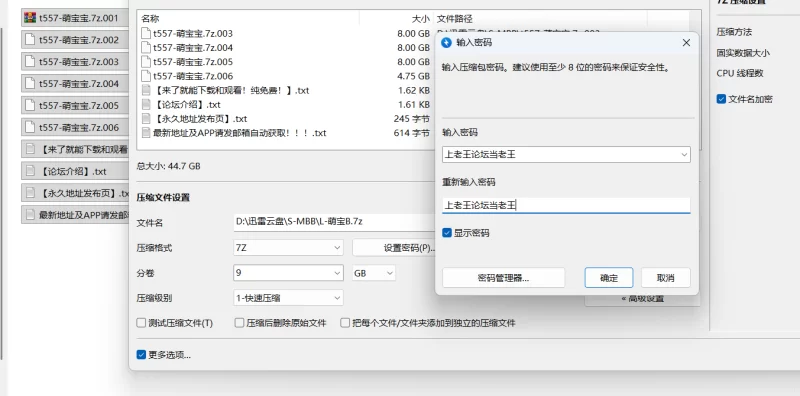The image size is (800, 396).
Task: Select 245 字节 size value
Action: pyautogui.click(x=412, y=119)
